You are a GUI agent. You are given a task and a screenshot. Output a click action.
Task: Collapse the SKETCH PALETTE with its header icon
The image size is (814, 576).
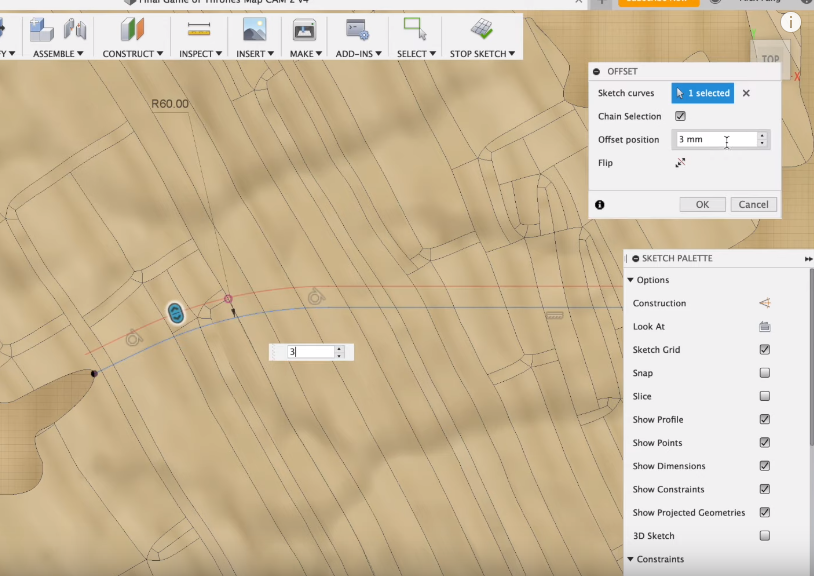click(636, 258)
